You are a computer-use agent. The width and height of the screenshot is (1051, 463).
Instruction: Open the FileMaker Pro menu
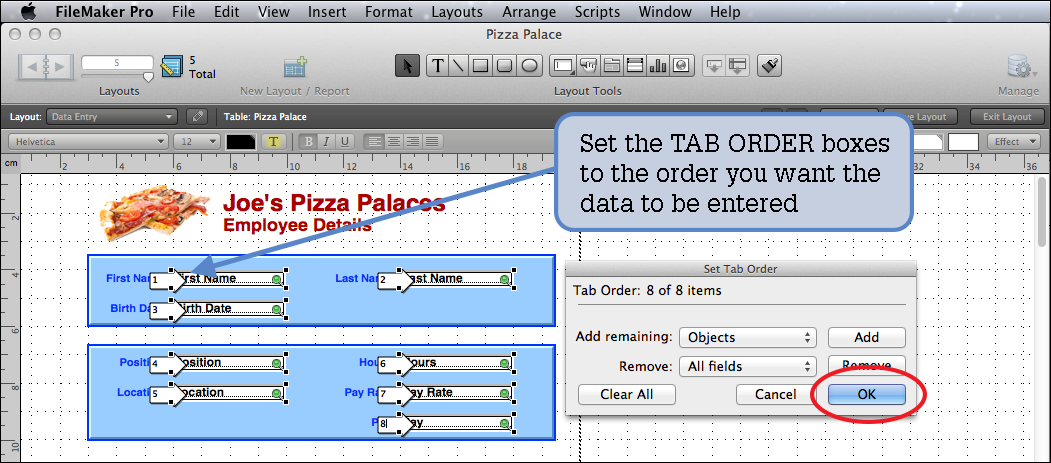point(104,11)
